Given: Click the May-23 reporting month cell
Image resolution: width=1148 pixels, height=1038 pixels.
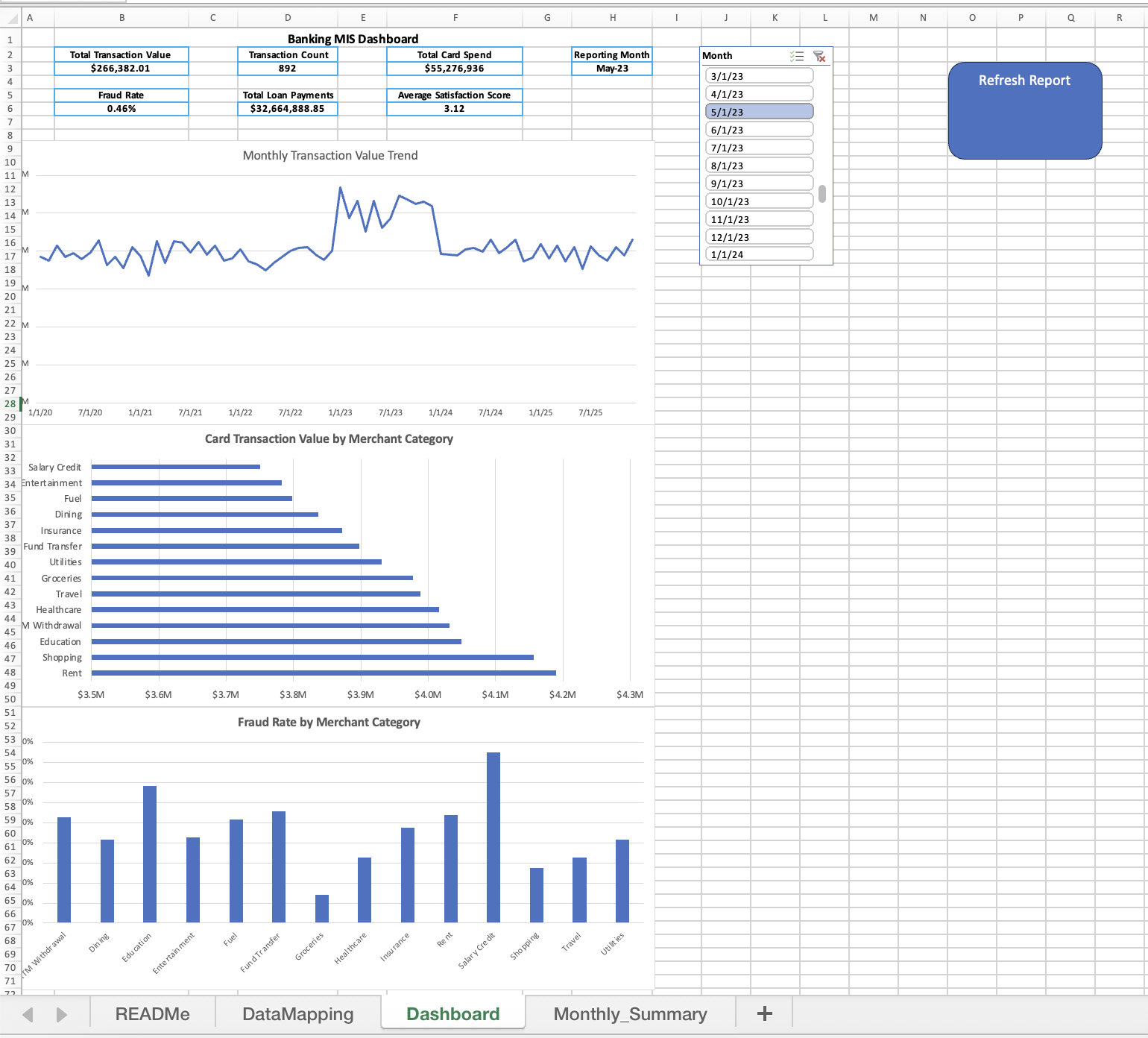Looking at the screenshot, I should point(612,68).
